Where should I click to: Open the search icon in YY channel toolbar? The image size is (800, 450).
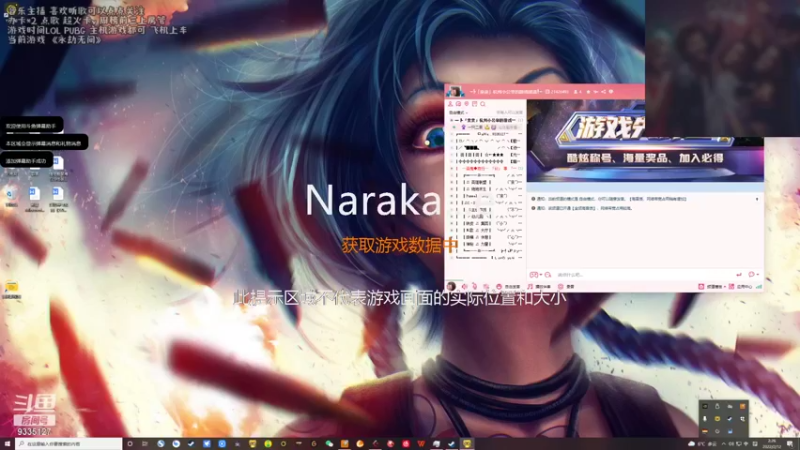click(483, 104)
